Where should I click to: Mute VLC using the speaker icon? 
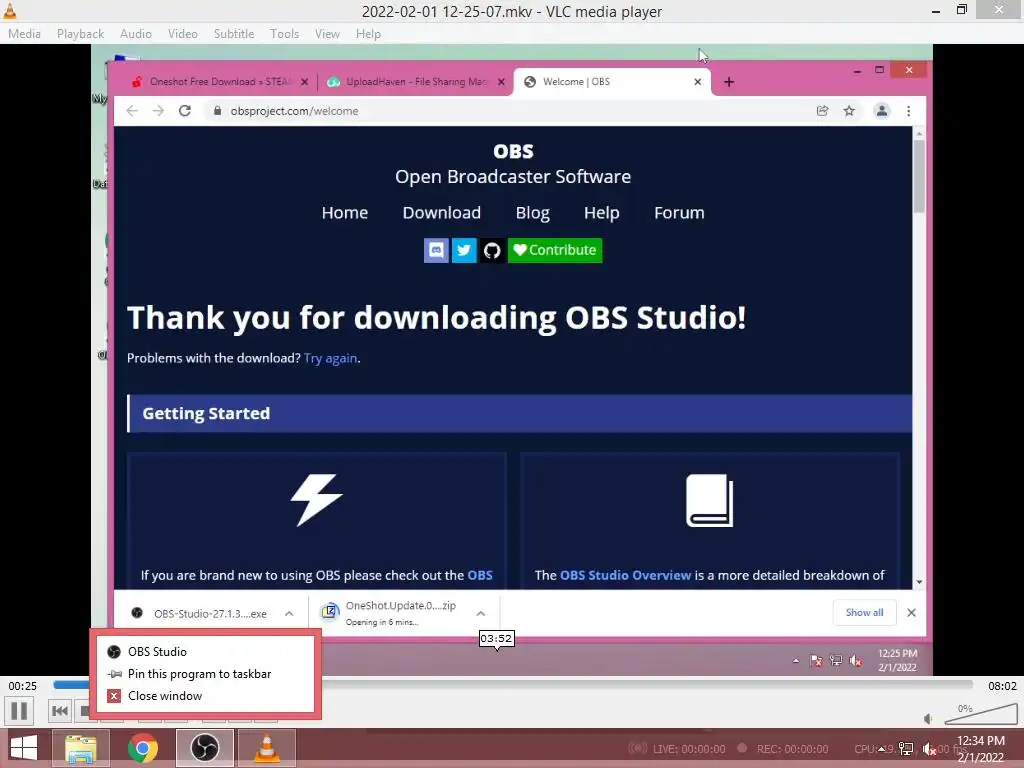point(928,719)
